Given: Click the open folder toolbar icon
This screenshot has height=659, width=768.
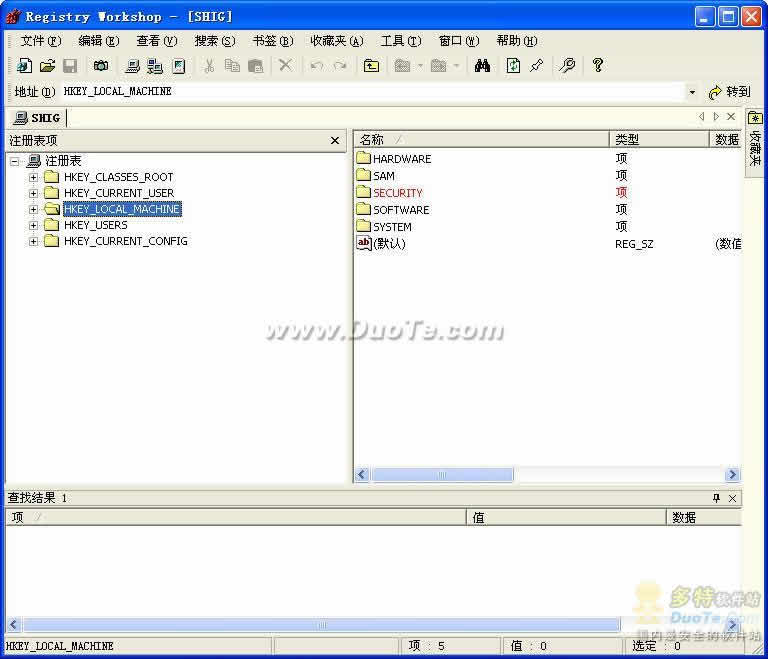Looking at the screenshot, I should [x=47, y=65].
